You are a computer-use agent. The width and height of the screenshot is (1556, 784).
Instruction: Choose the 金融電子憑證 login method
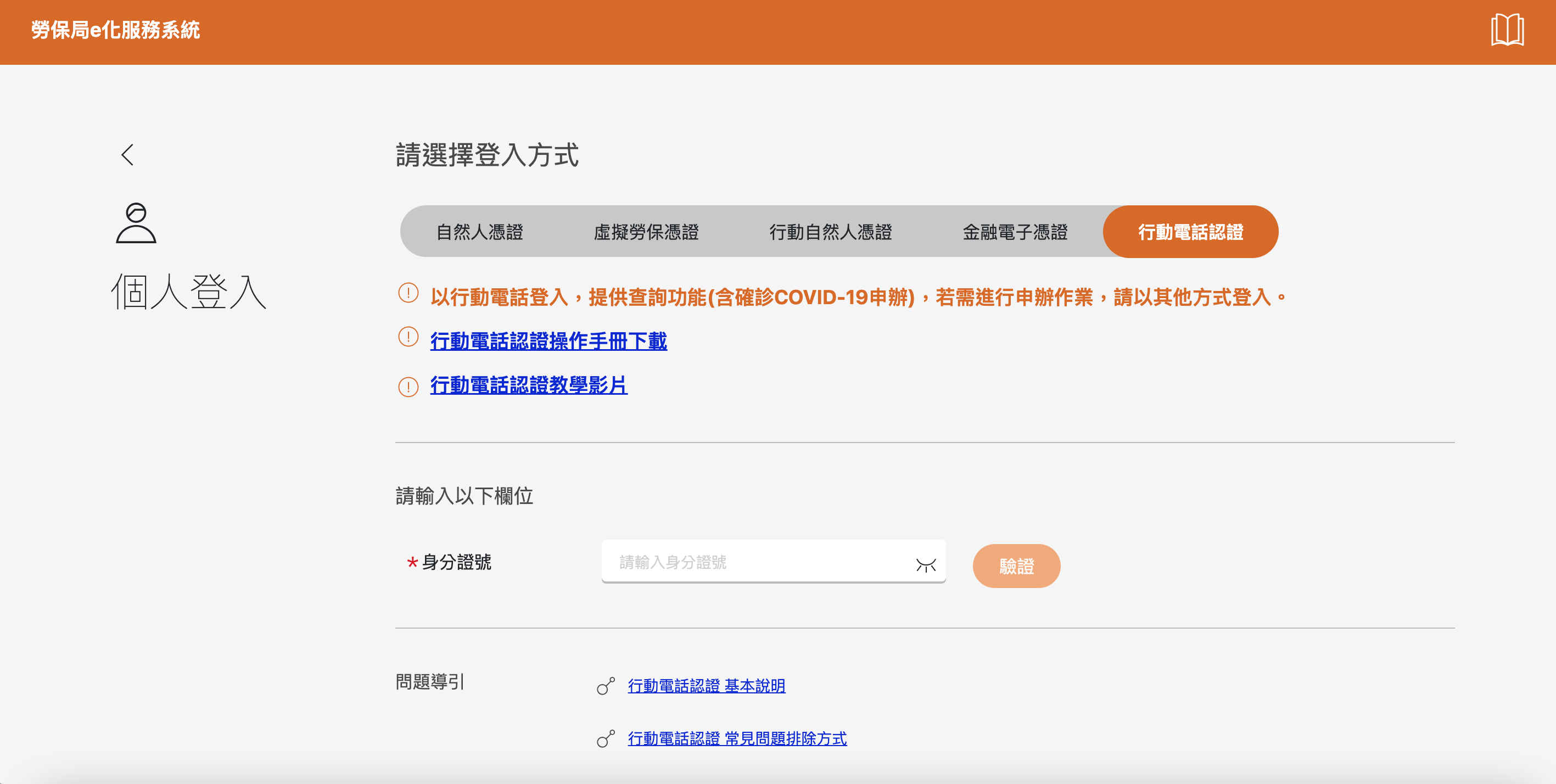pos(1015,232)
